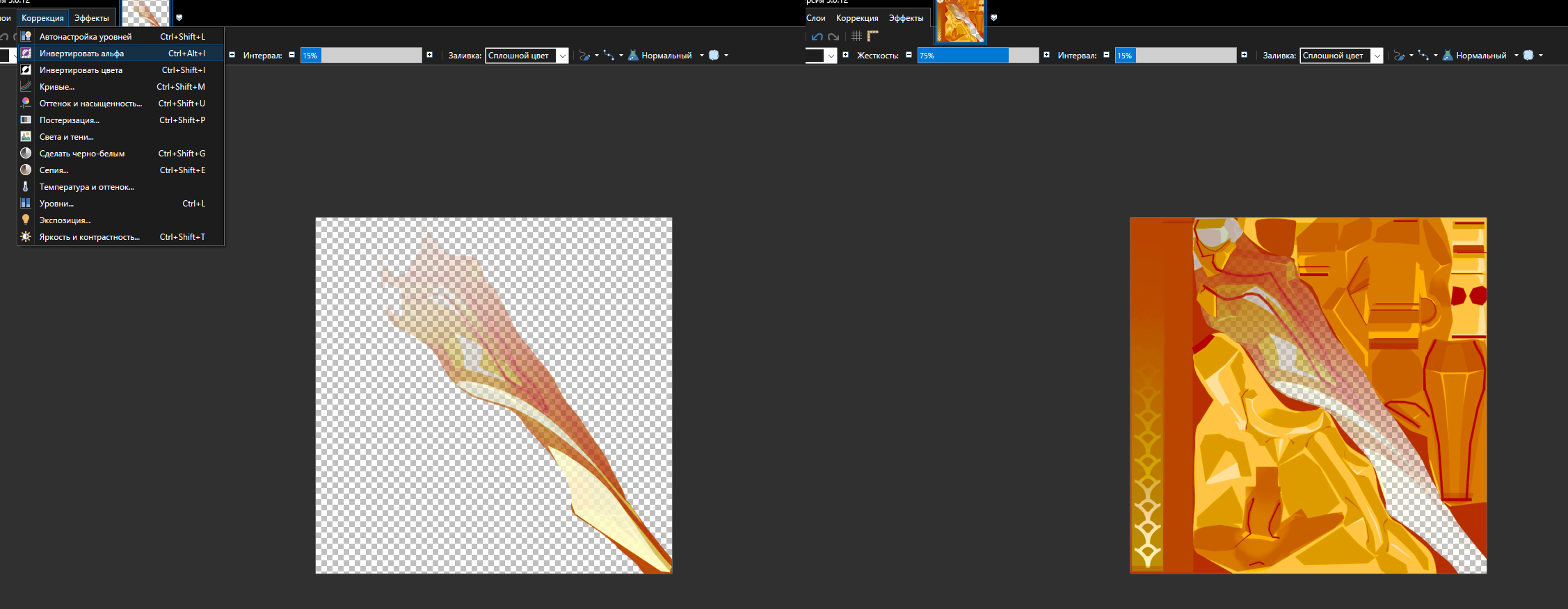Viewport: 1568px width, 609px height.
Task: Click thermometer icon for Температура и оттенок
Action: (x=26, y=186)
